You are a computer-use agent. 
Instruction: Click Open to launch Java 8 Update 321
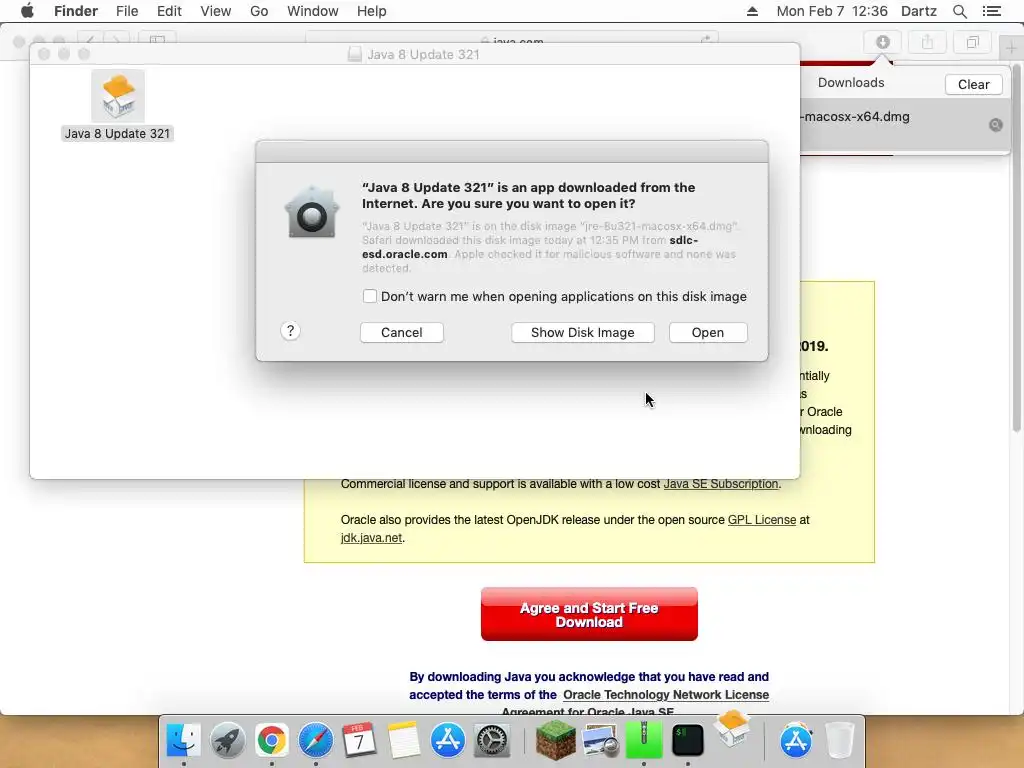point(708,332)
